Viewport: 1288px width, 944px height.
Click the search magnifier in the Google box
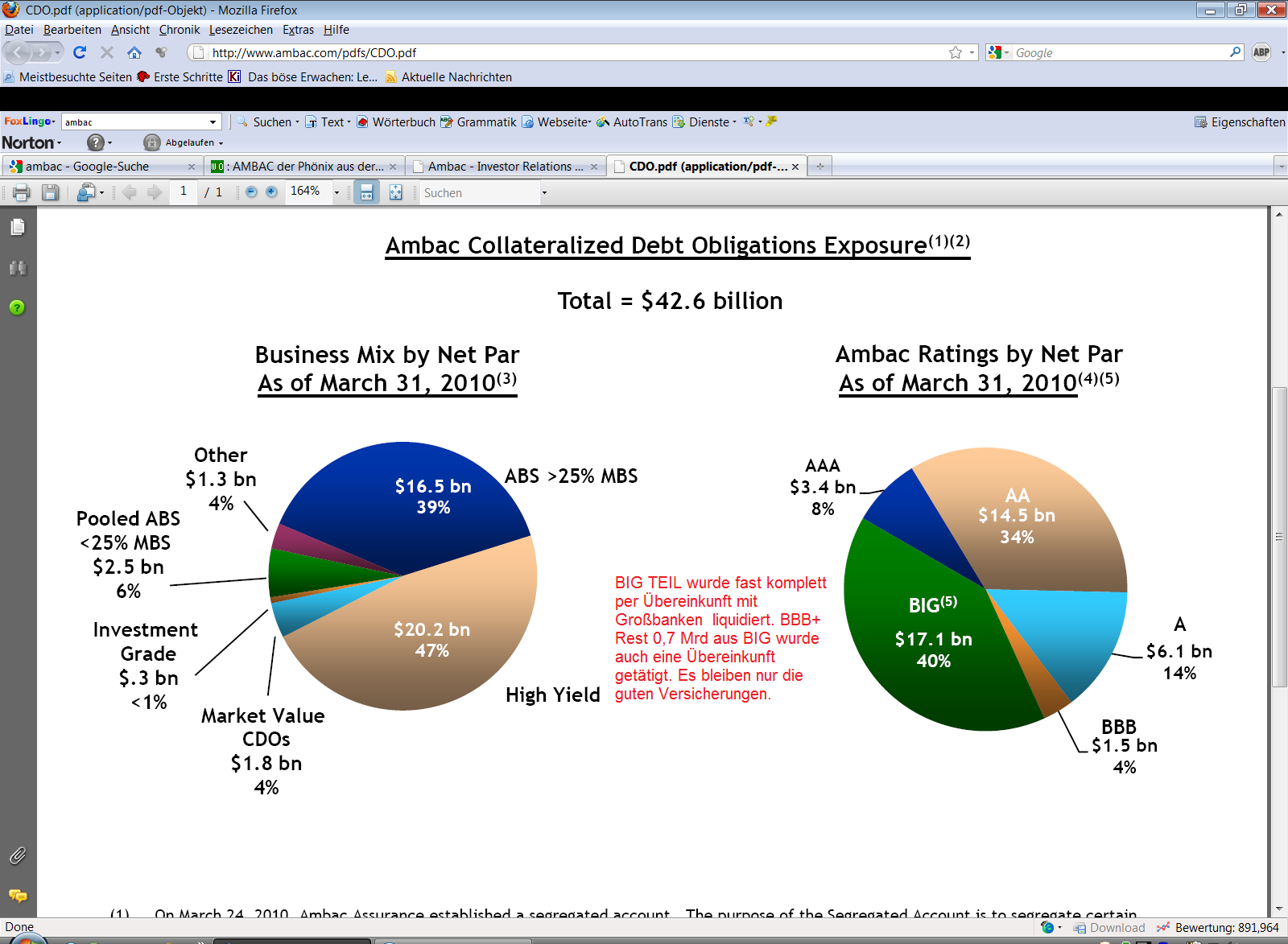click(1235, 52)
